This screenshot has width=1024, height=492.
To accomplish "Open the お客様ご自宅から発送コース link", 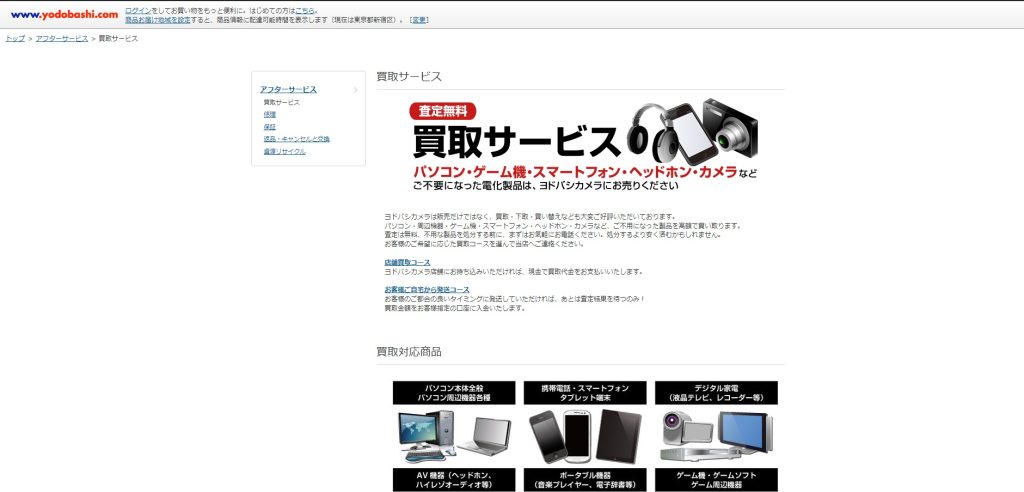I will click(426, 290).
